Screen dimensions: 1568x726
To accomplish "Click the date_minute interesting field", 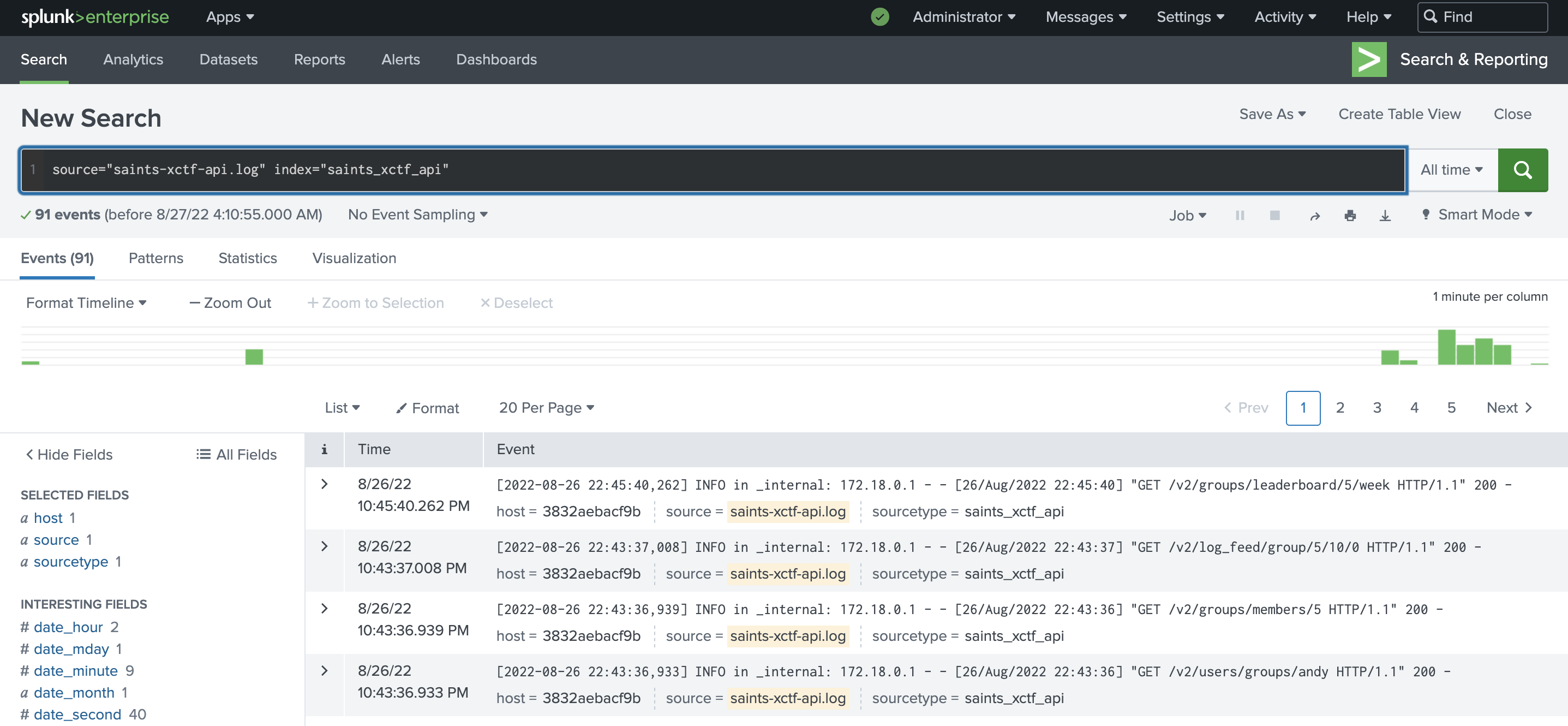I will click(x=75, y=670).
